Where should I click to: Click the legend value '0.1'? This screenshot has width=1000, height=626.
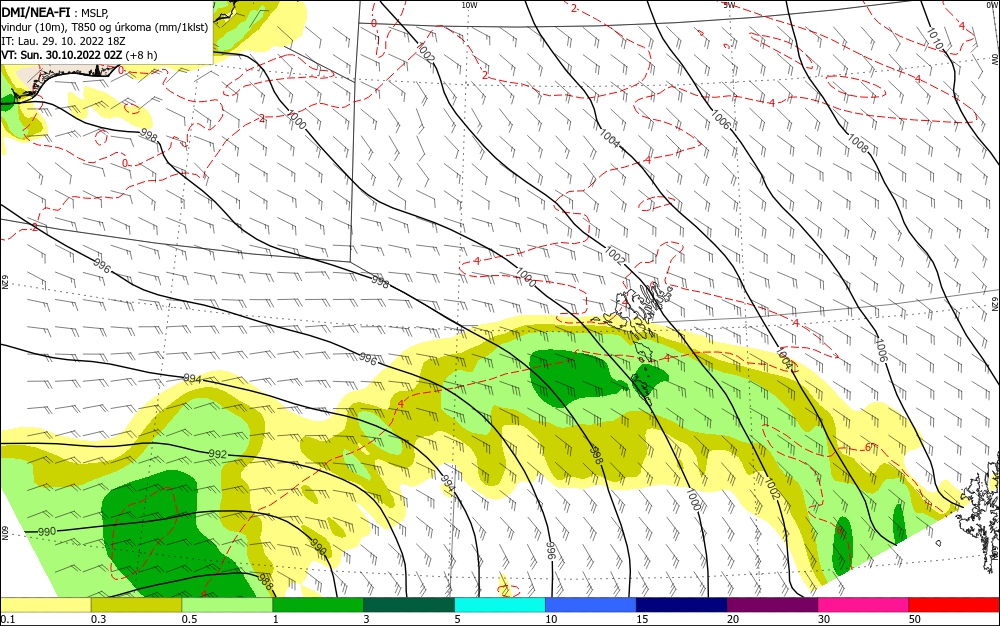[8, 619]
